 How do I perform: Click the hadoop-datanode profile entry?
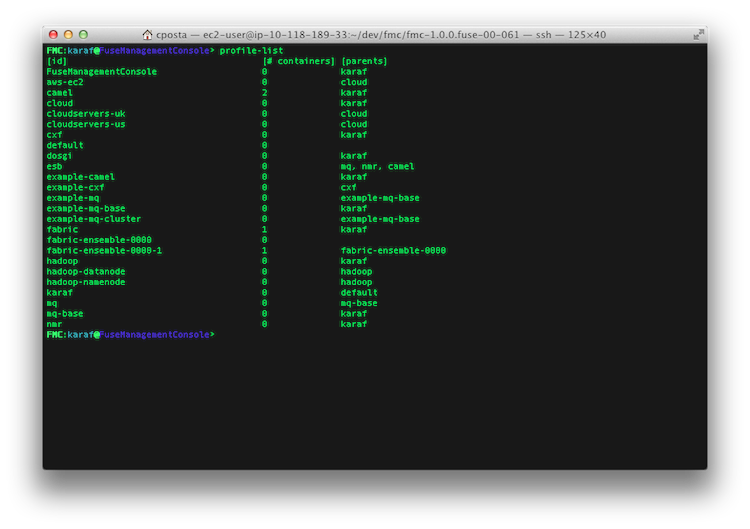pyautogui.click(x=86, y=272)
